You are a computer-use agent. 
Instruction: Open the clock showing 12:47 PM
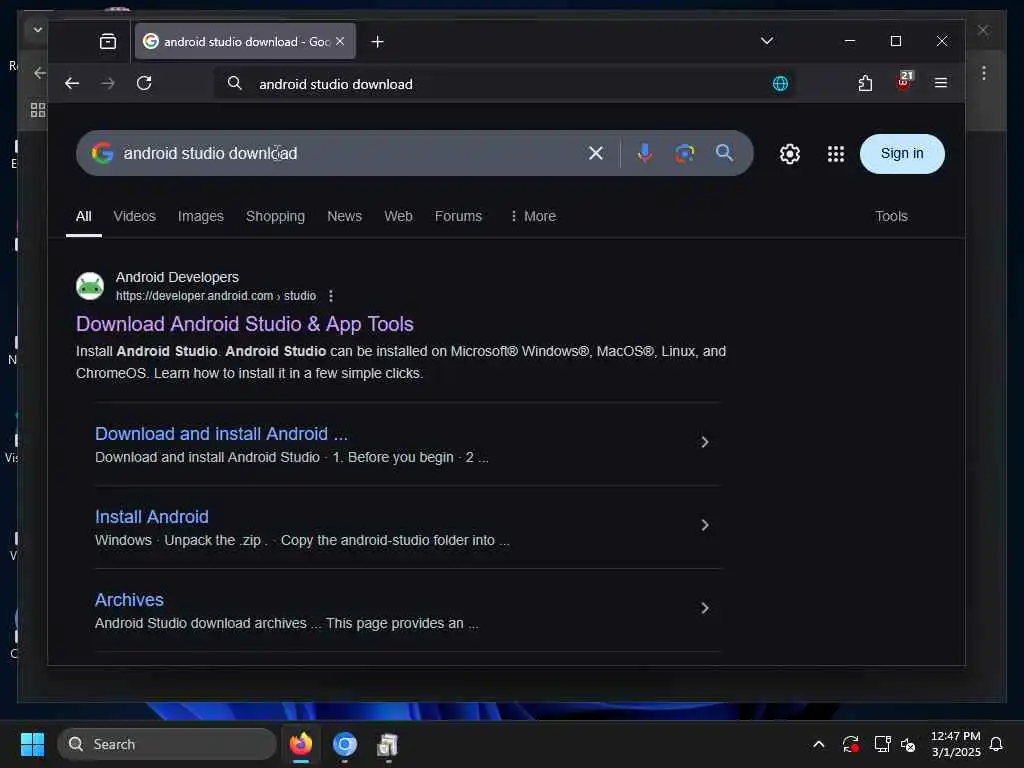pyautogui.click(x=955, y=744)
